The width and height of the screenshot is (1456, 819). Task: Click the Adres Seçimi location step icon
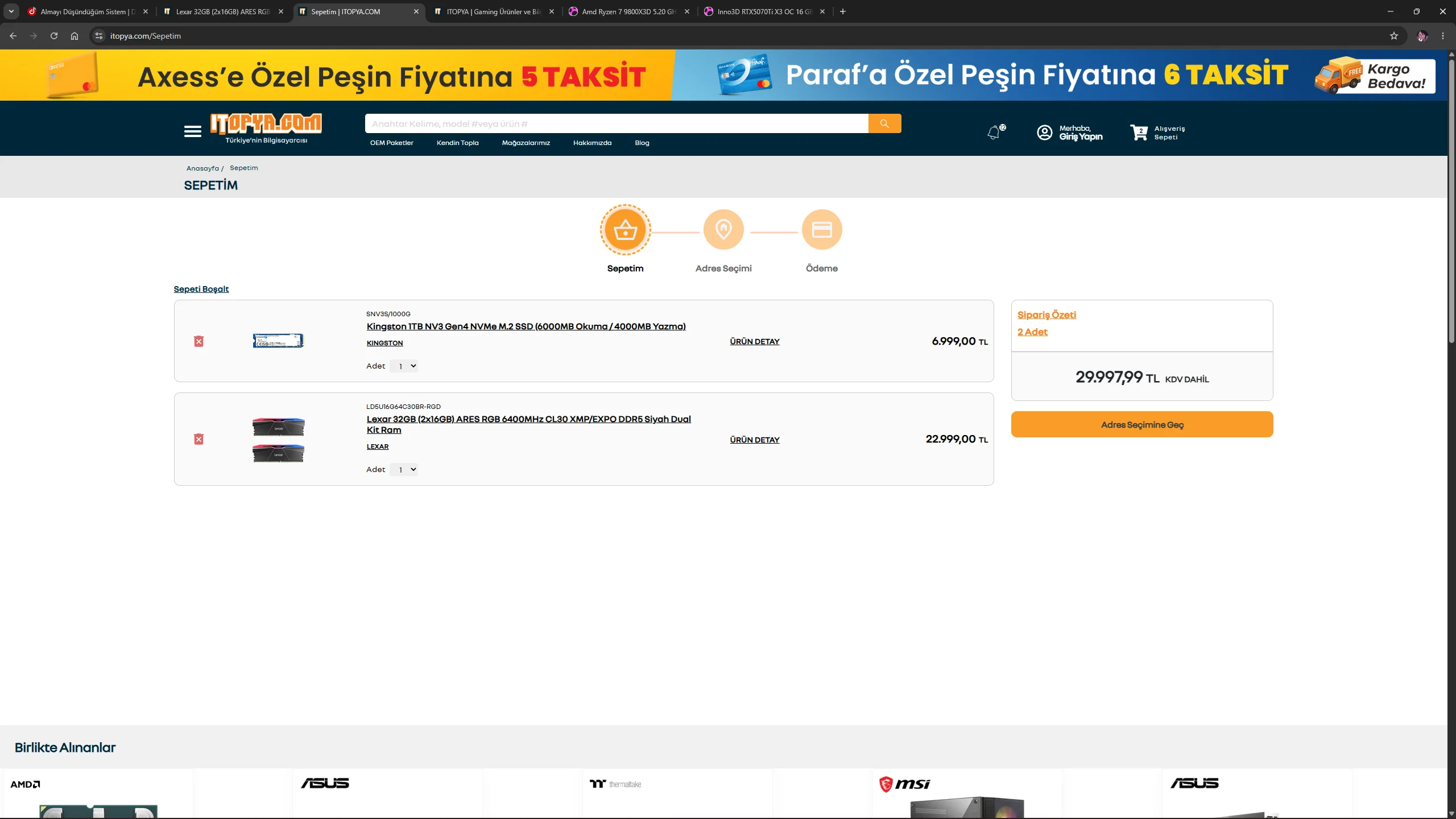[x=723, y=230]
